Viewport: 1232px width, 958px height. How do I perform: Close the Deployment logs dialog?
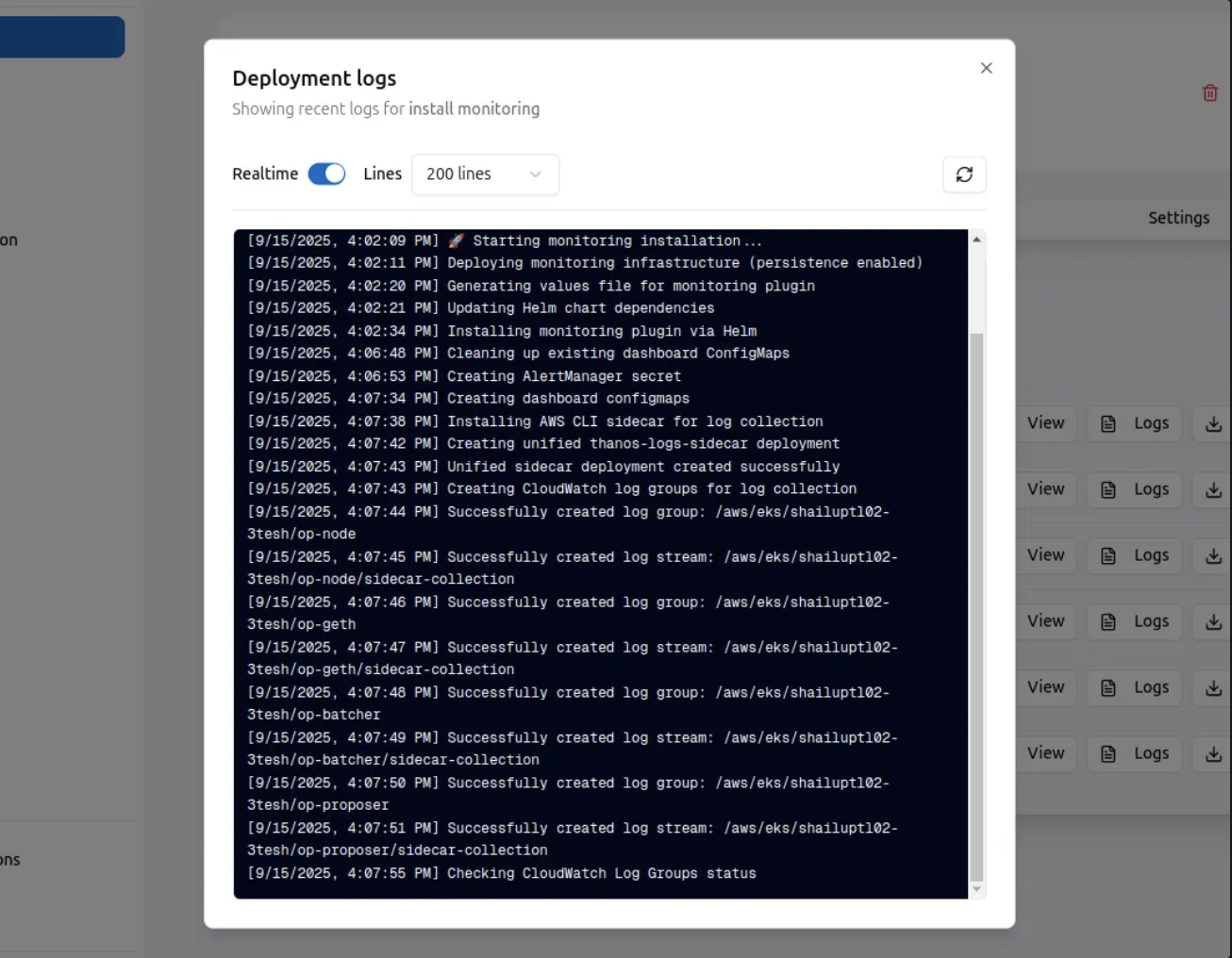tap(986, 68)
